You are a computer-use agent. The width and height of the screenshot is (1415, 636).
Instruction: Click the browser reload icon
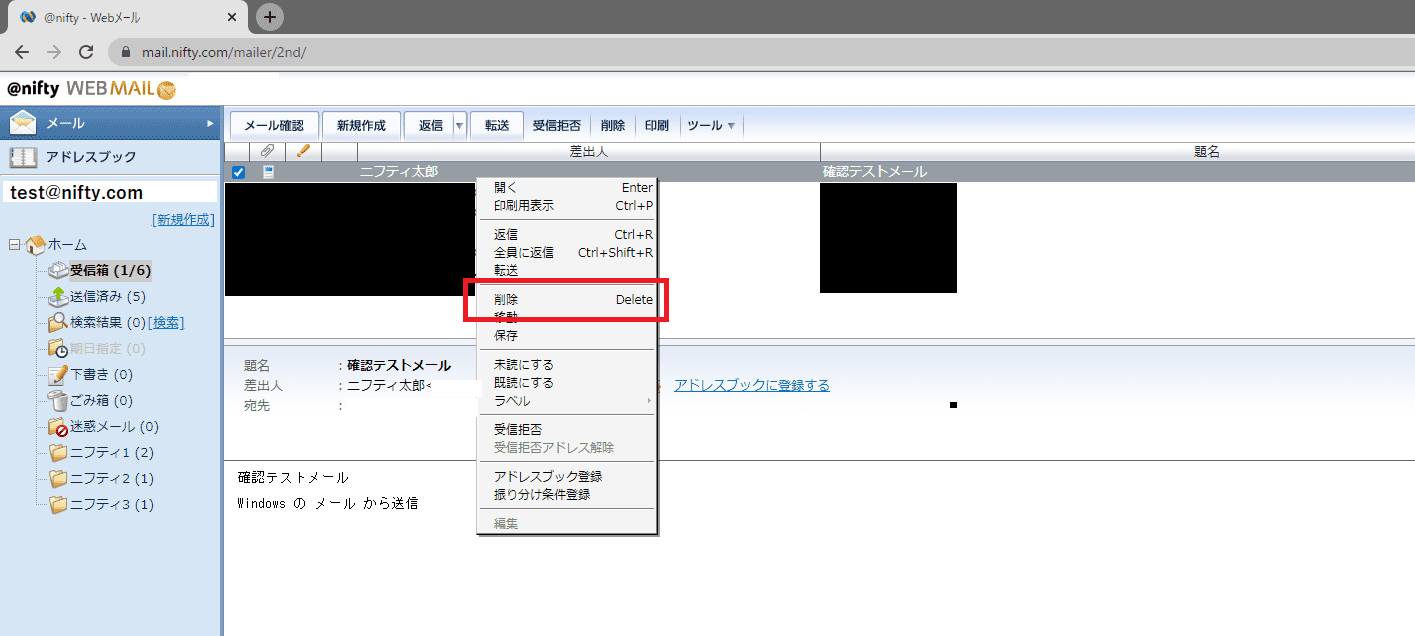tap(86, 52)
